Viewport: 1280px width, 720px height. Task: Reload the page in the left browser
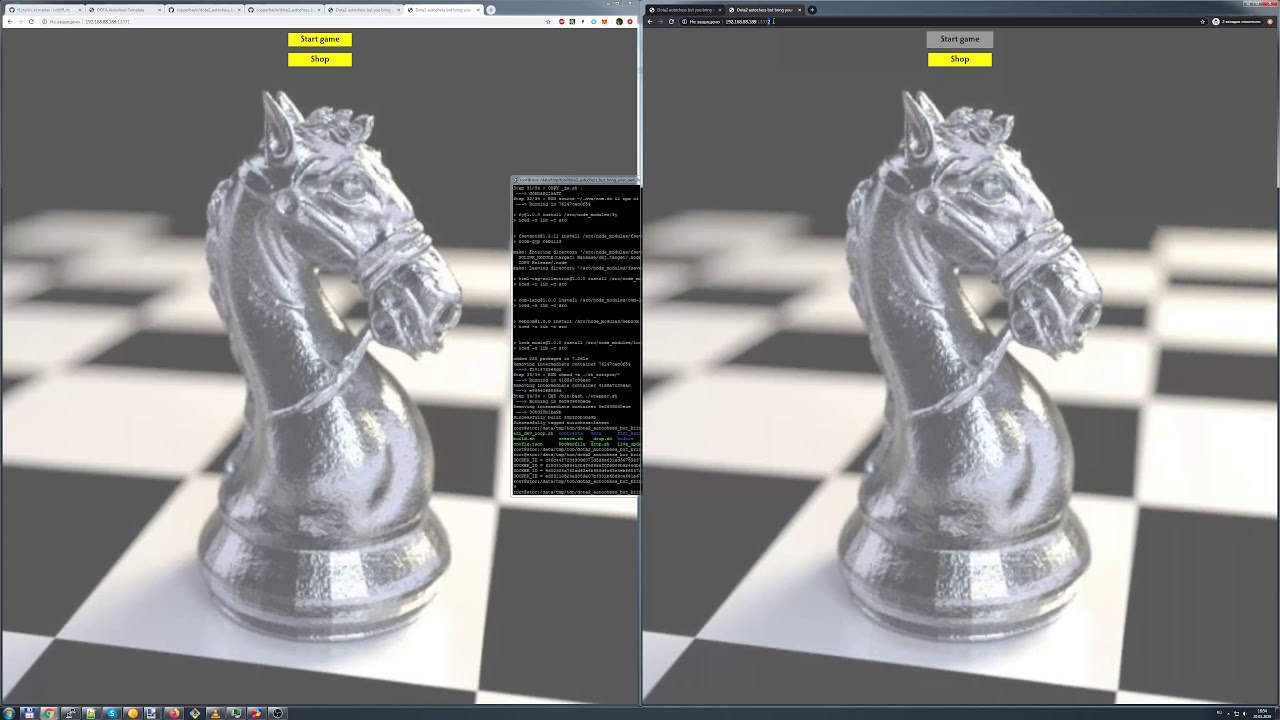click(x=31, y=21)
